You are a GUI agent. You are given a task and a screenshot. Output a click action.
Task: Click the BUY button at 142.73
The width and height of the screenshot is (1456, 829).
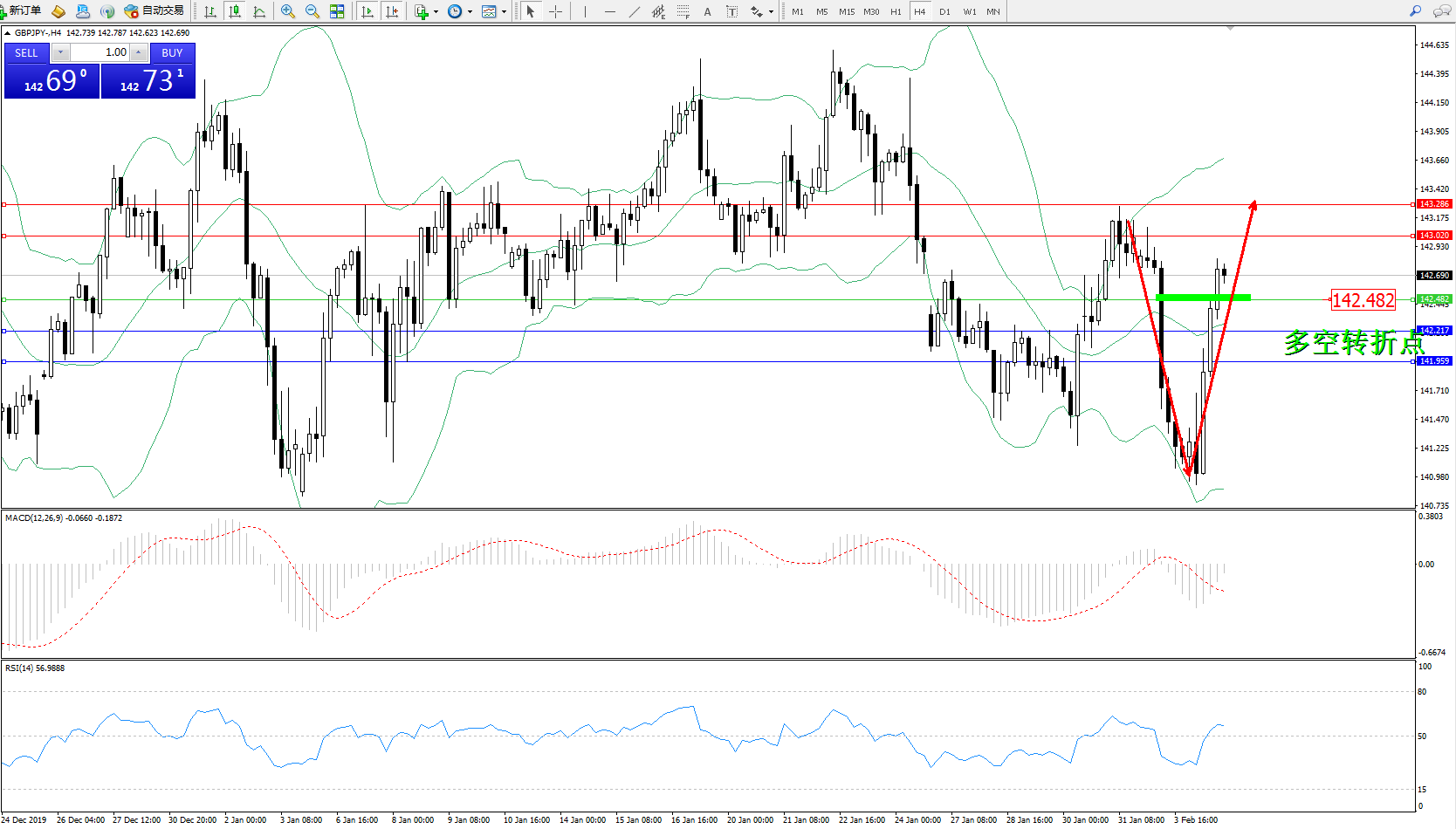[x=148, y=80]
